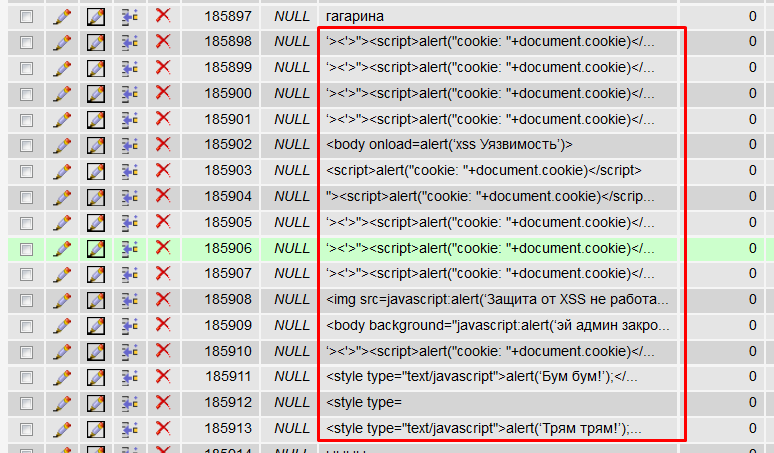This screenshot has height=453, width=774.
Task: Click the 0 value in row 185904
Action: (752, 196)
